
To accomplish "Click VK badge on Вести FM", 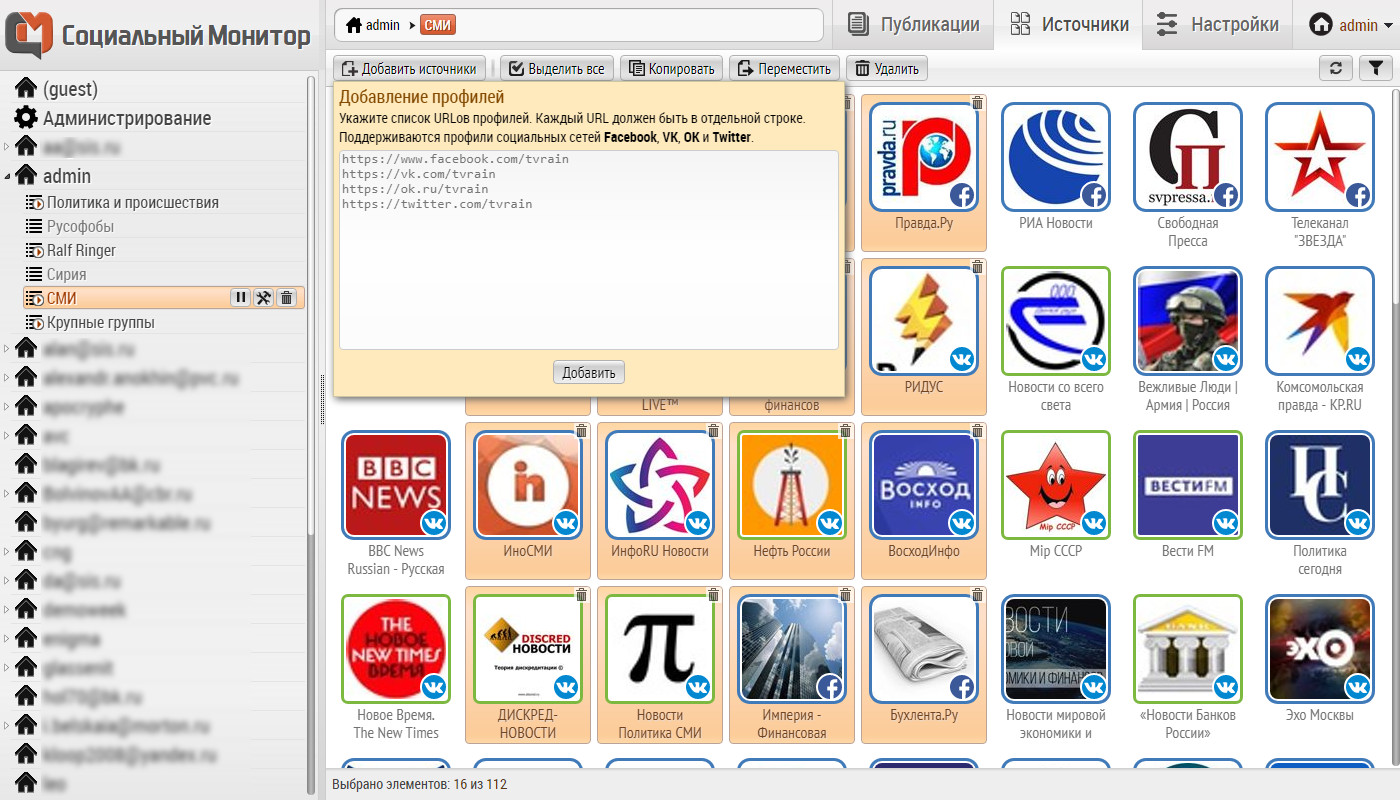I will (1226, 523).
